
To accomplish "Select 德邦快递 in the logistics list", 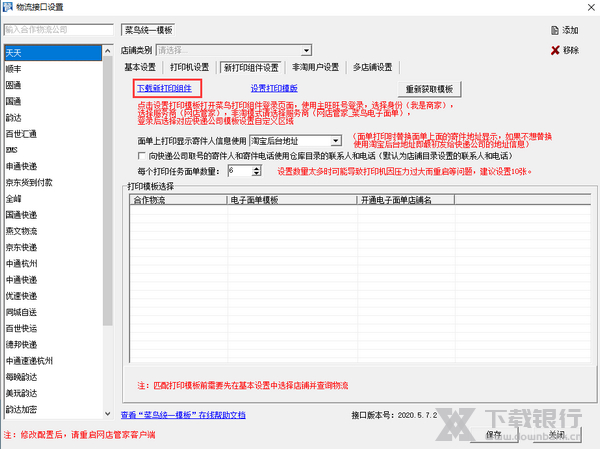I will click(x=53, y=345).
